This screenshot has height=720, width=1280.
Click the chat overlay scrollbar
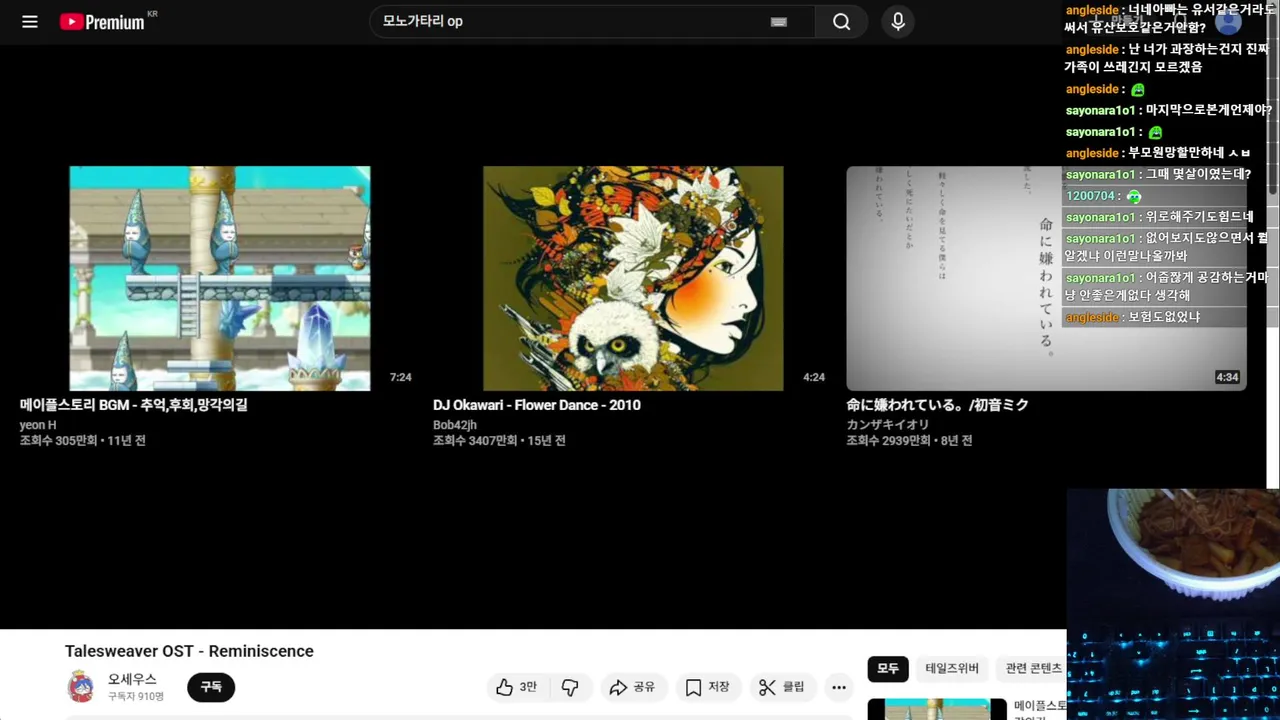tap(1273, 98)
